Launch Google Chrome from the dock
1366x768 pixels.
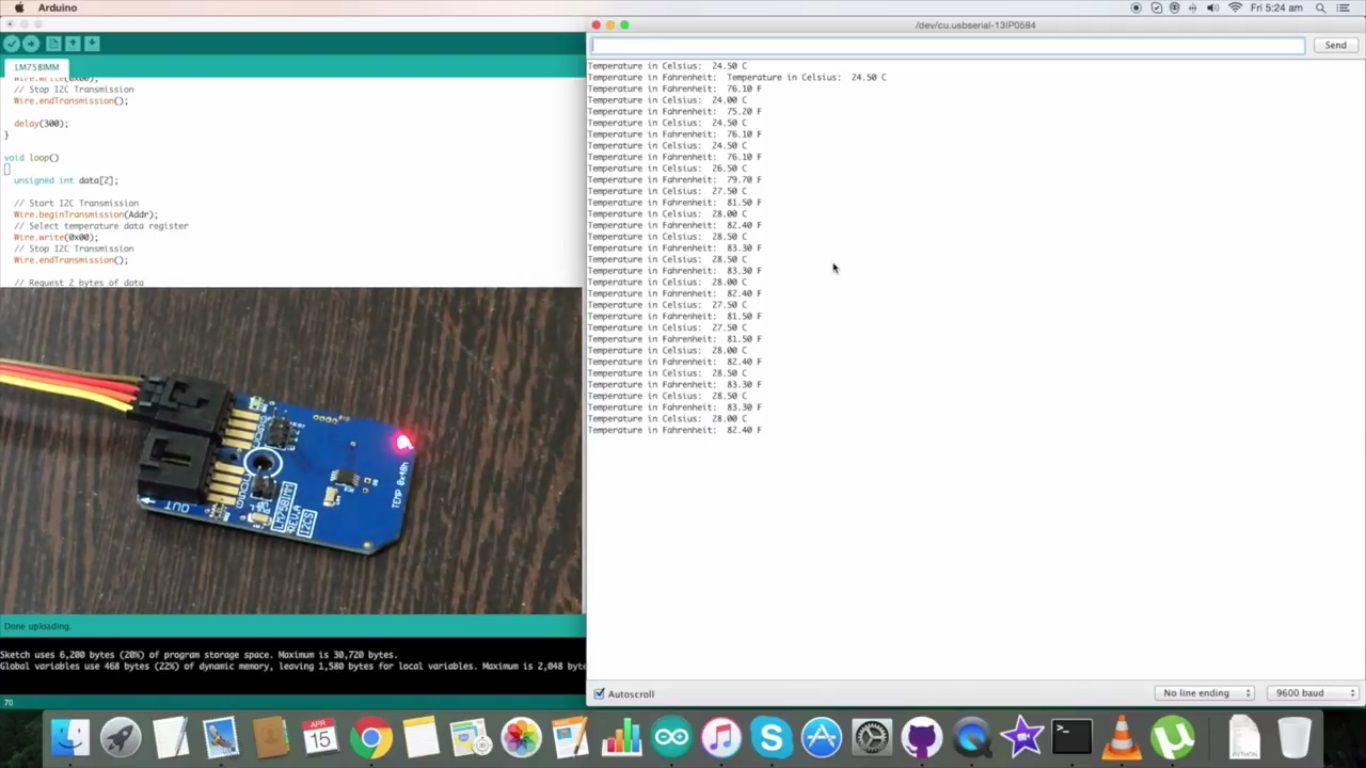coord(371,738)
